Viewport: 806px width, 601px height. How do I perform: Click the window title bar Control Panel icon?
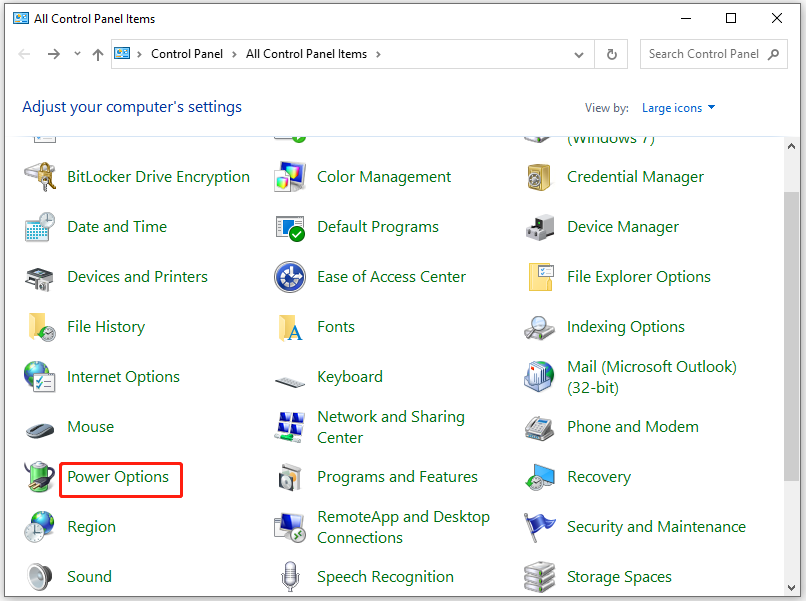(21, 19)
